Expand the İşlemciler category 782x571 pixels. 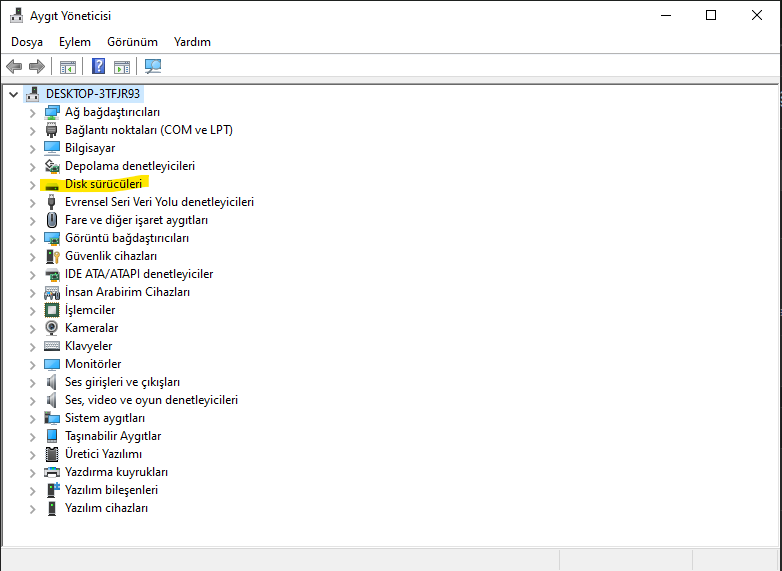pyautogui.click(x=32, y=311)
